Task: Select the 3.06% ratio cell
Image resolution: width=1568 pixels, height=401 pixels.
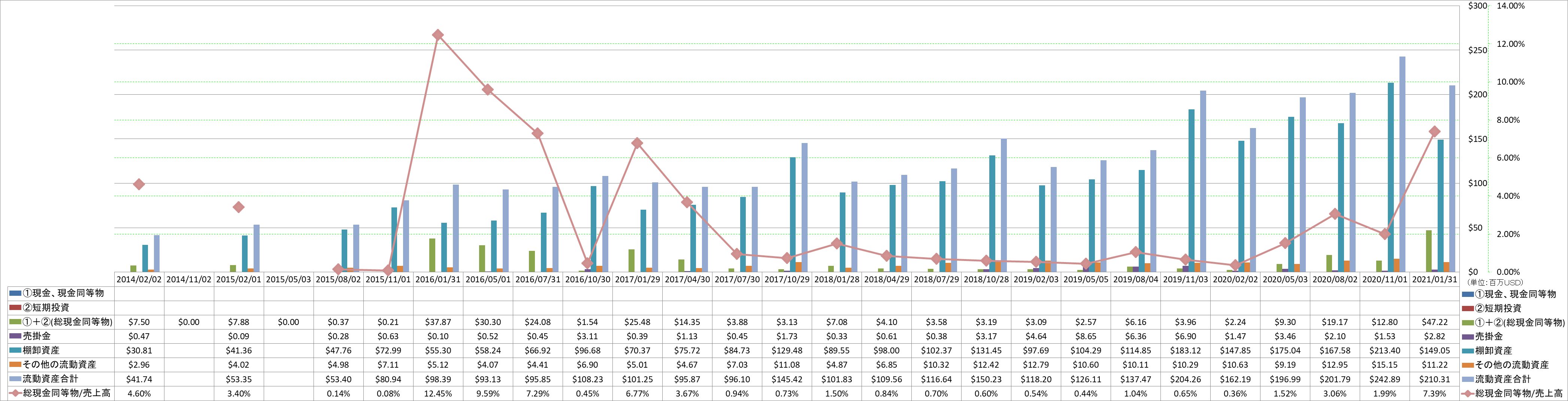Action: [1334, 394]
